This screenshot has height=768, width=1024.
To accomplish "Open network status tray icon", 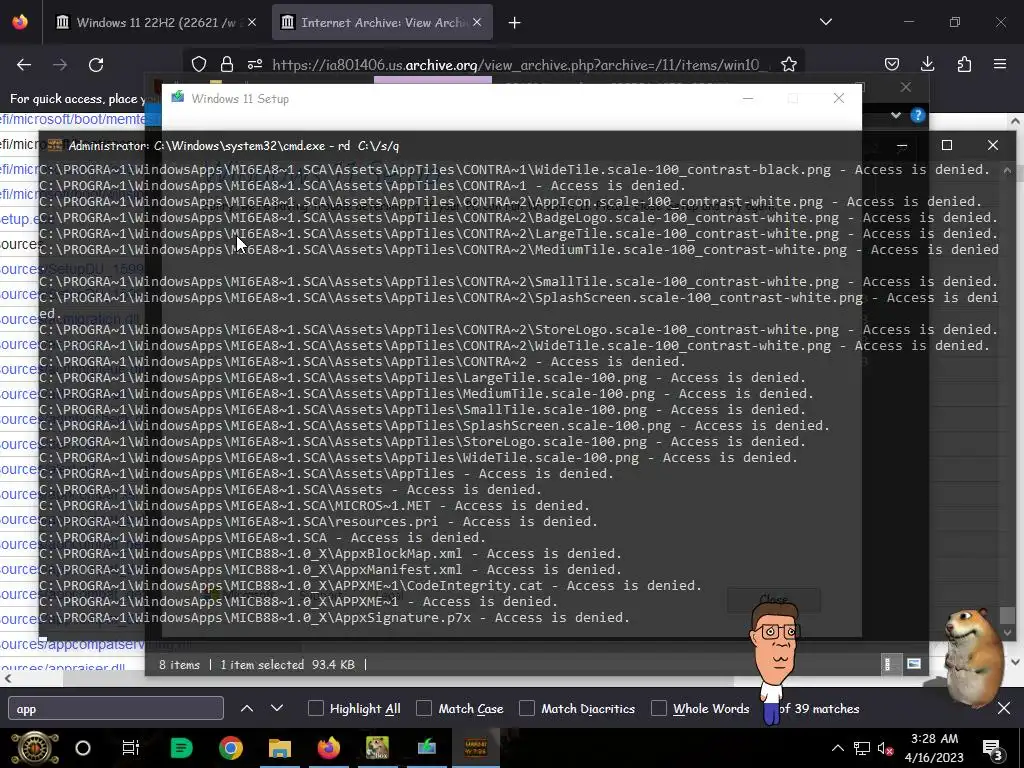I will (862, 748).
